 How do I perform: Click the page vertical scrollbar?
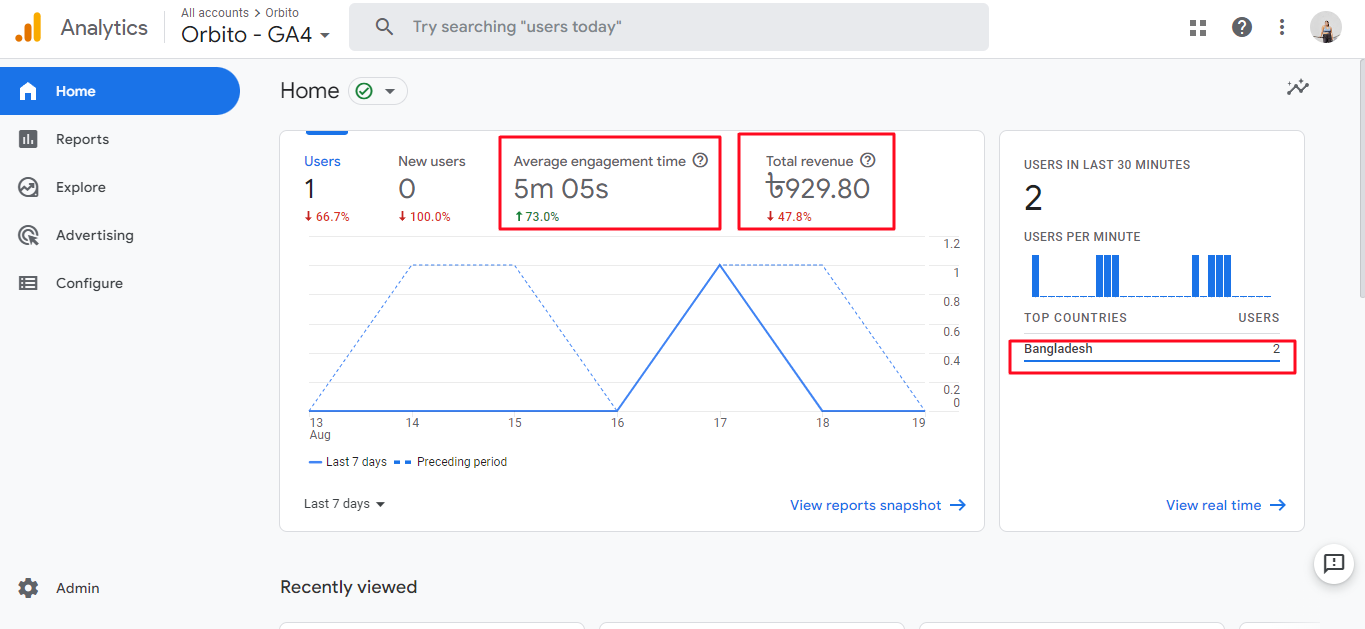click(1361, 180)
